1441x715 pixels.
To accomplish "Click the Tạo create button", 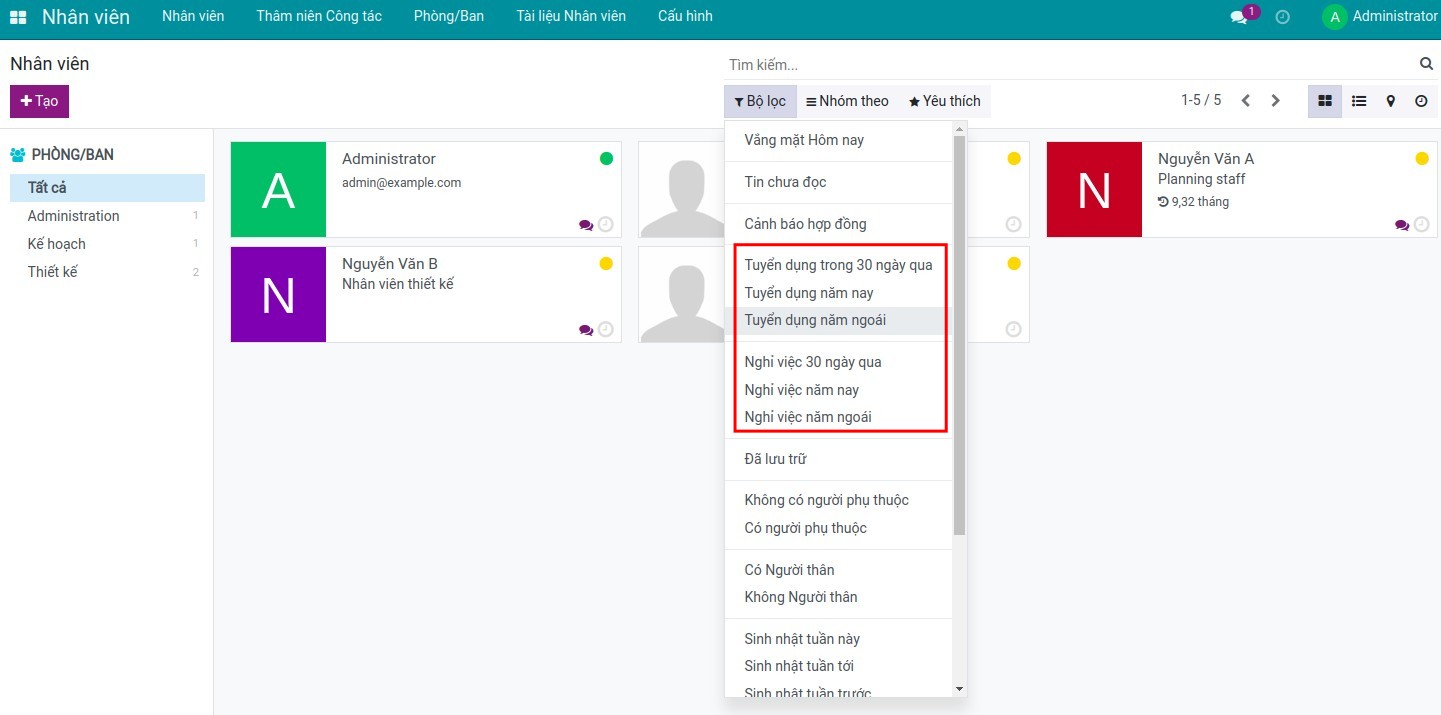I will coord(39,101).
